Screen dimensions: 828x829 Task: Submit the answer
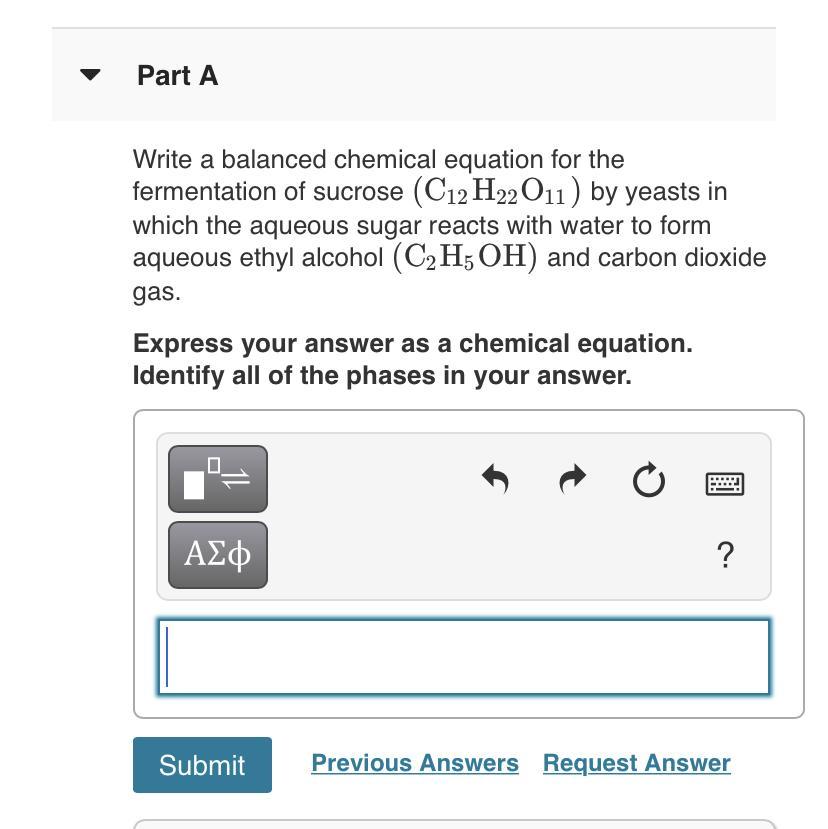(203, 764)
